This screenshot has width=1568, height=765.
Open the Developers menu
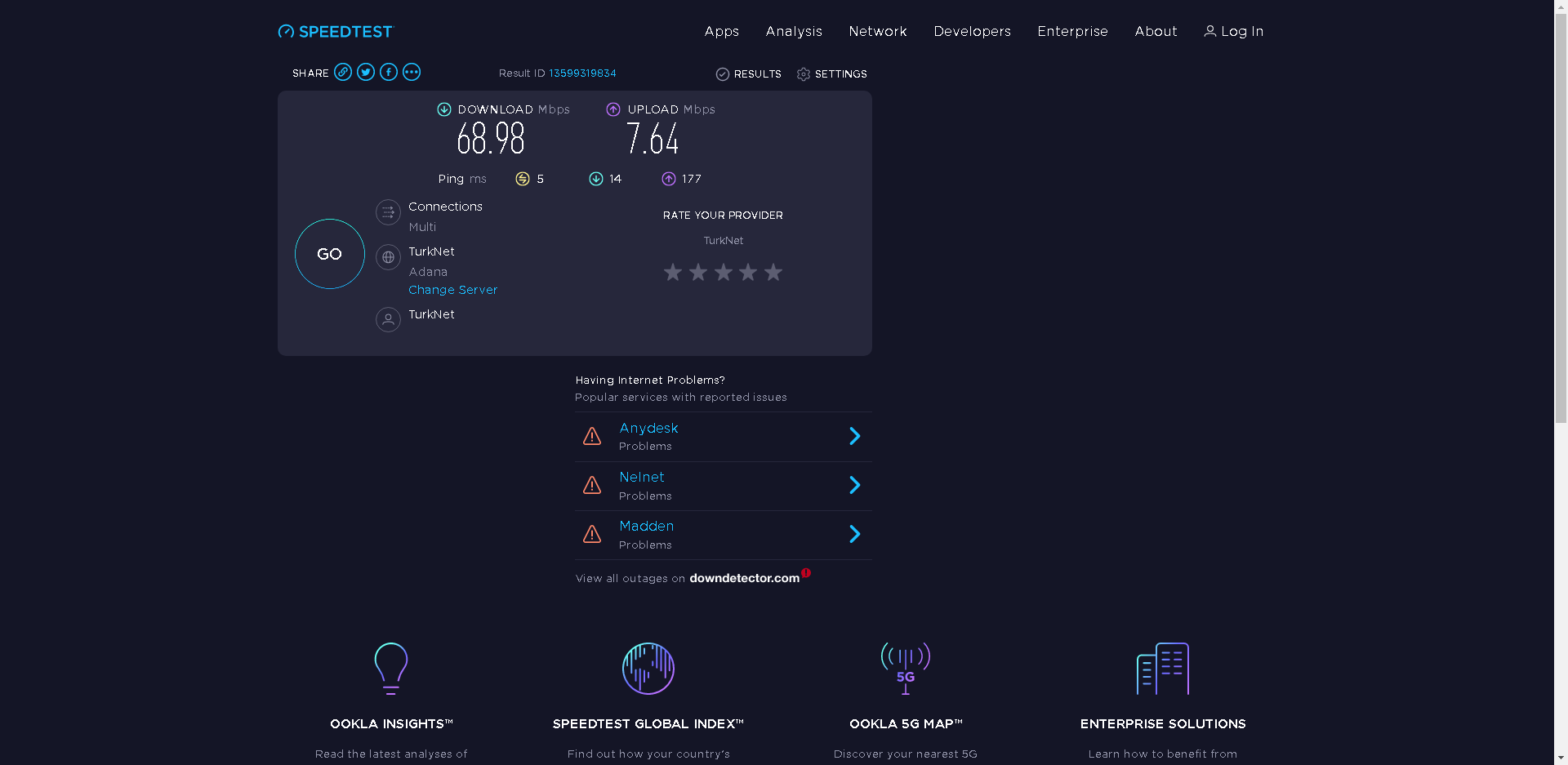point(973,31)
